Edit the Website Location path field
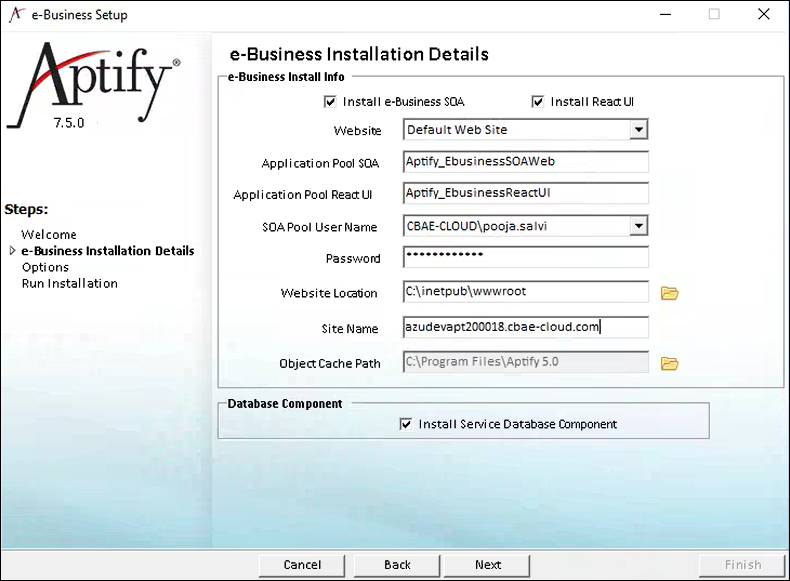 525,292
